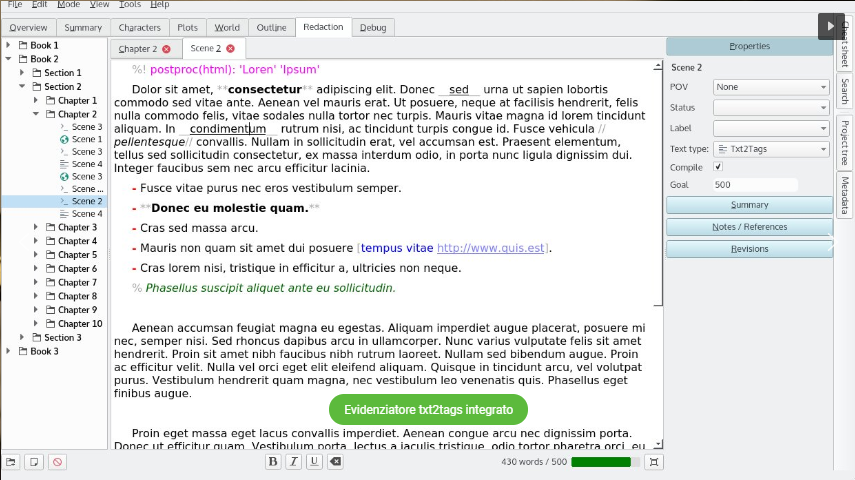
Task: Open Metadata side tab
Action: coord(845,195)
